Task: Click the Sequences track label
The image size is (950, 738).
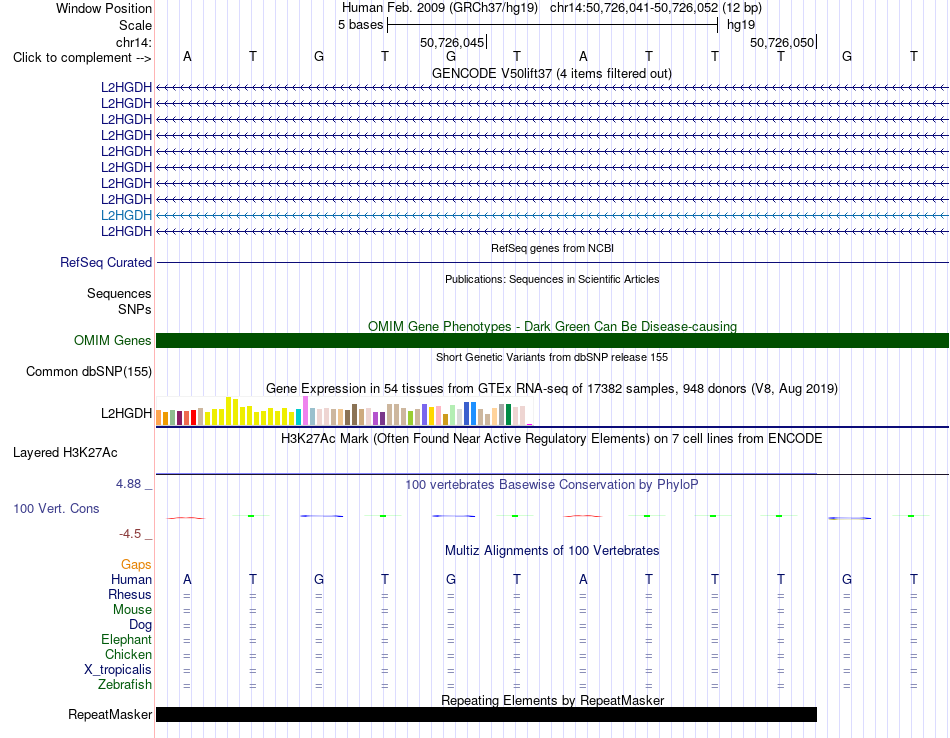Action: click(119, 293)
